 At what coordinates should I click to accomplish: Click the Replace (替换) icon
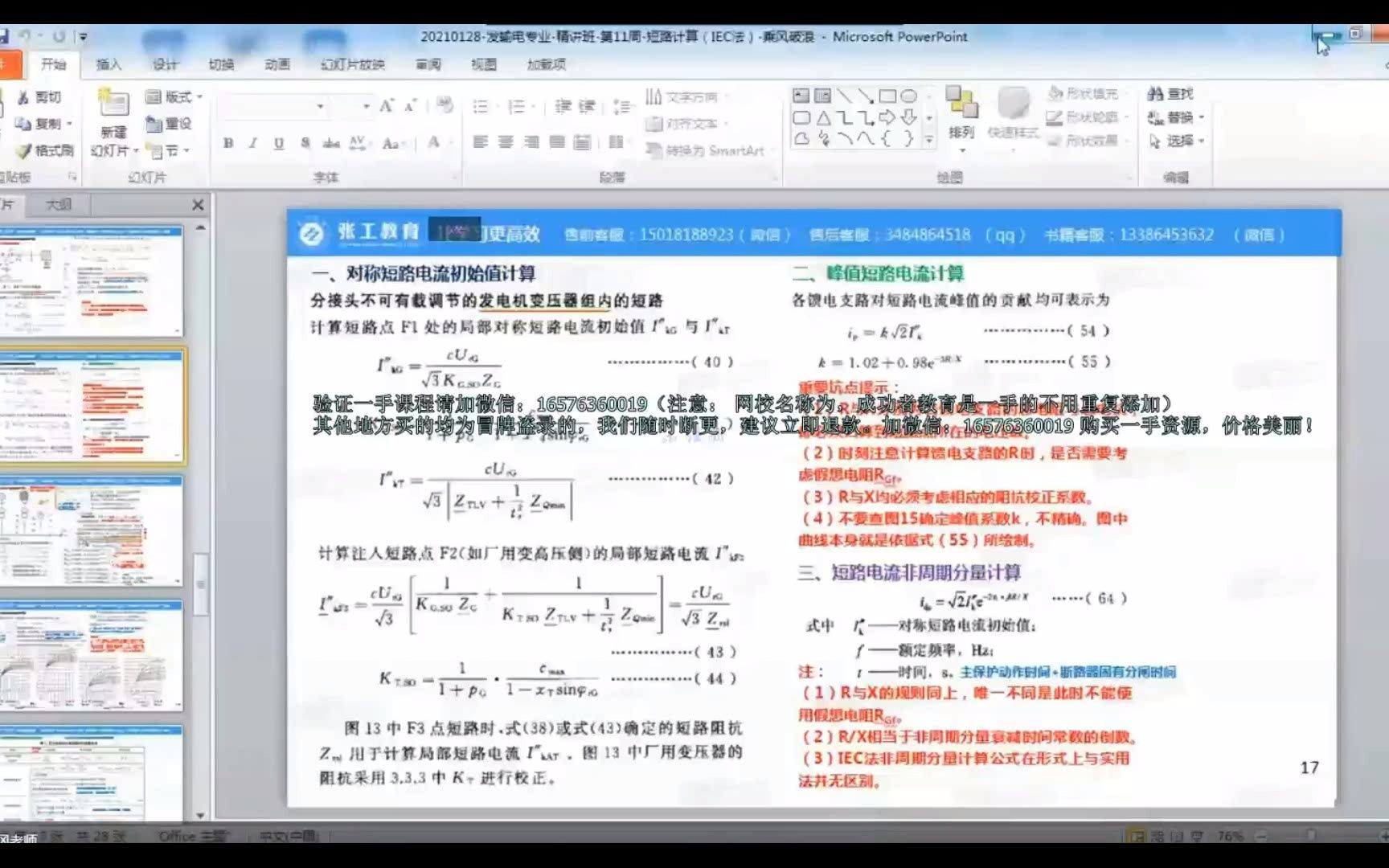(x=1172, y=117)
